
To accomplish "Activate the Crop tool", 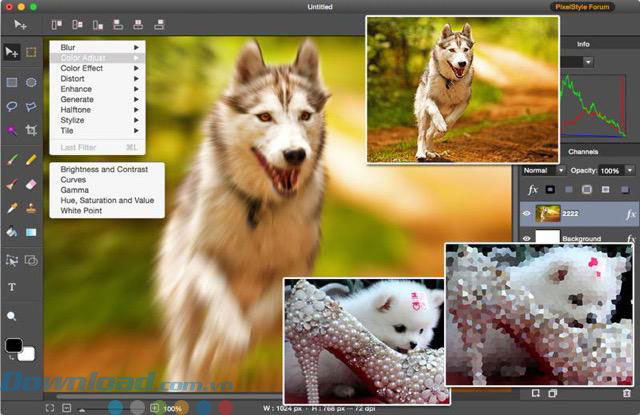I will click(32, 130).
